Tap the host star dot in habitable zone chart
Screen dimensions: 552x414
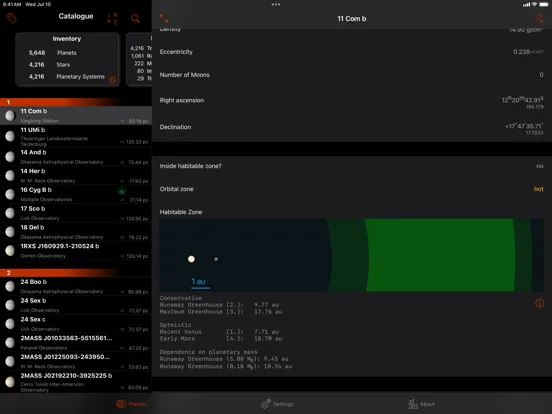191,259
